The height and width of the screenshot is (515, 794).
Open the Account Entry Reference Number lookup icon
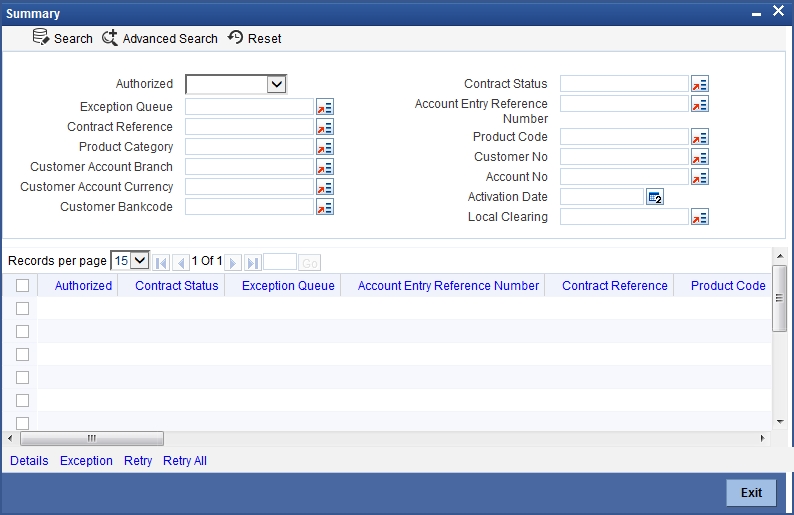(700, 104)
